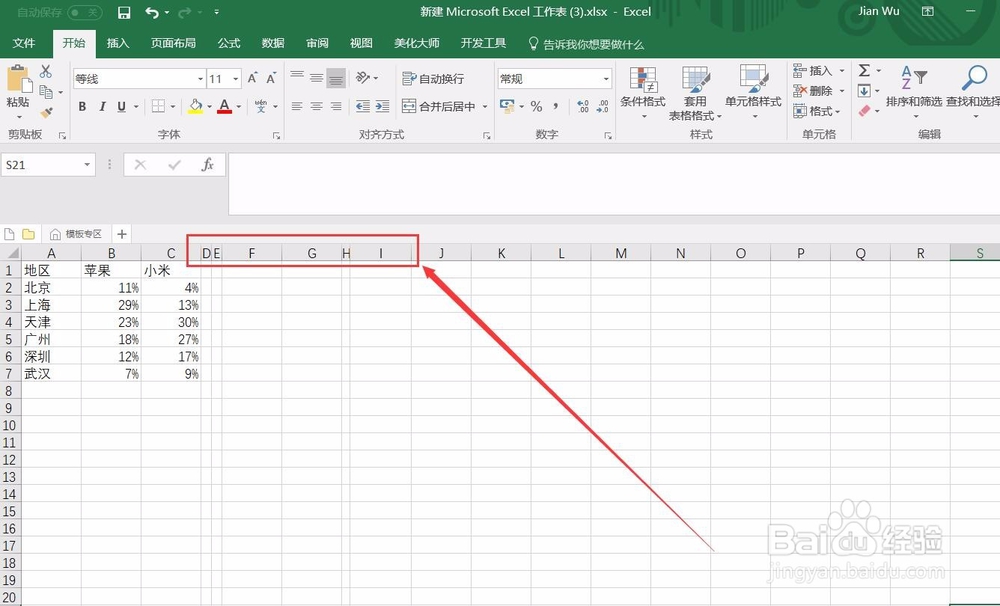Click the Paste clipboard icon
This screenshot has height=606, width=1000.
click(18, 80)
